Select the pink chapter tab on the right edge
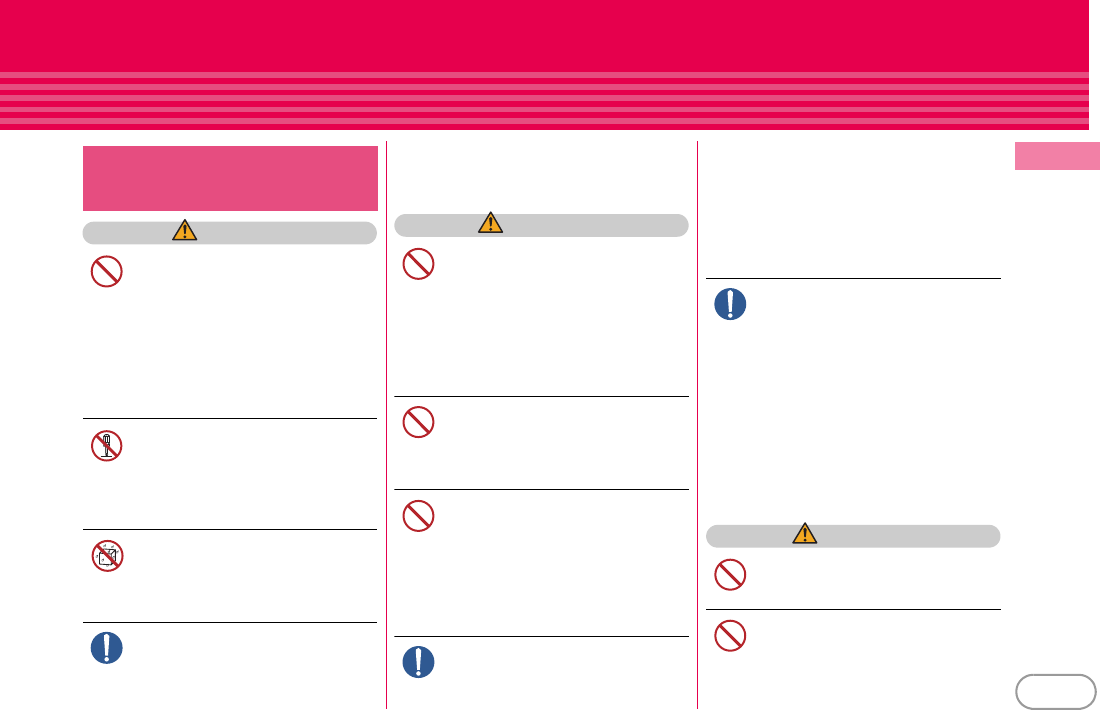 pyautogui.click(x=1057, y=156)
